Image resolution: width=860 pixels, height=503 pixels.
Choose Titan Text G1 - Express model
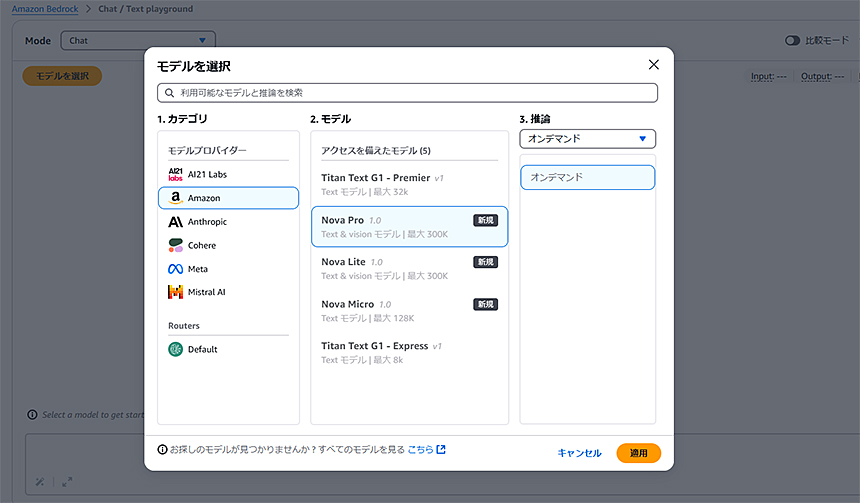(409, 352)
